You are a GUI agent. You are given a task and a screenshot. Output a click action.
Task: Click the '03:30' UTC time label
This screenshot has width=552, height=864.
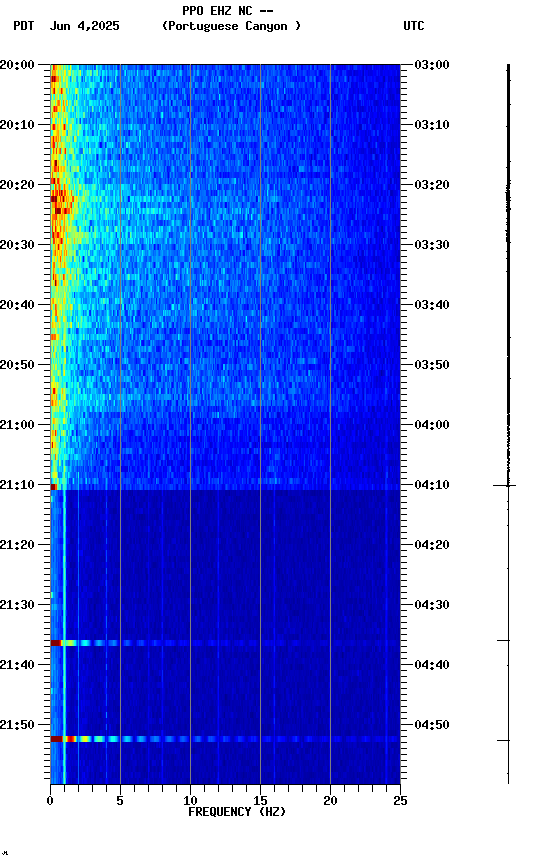[x=432, y=245]
